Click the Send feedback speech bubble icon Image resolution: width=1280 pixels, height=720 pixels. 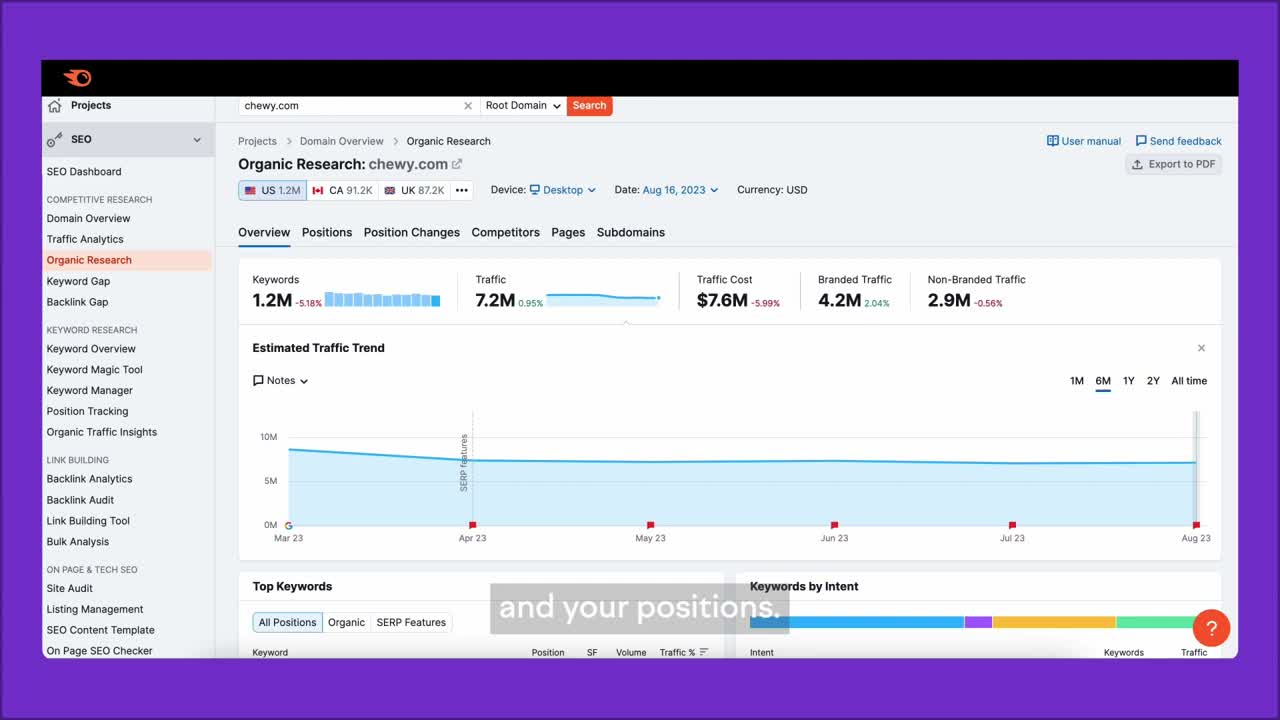click(x=1141, y=141)
